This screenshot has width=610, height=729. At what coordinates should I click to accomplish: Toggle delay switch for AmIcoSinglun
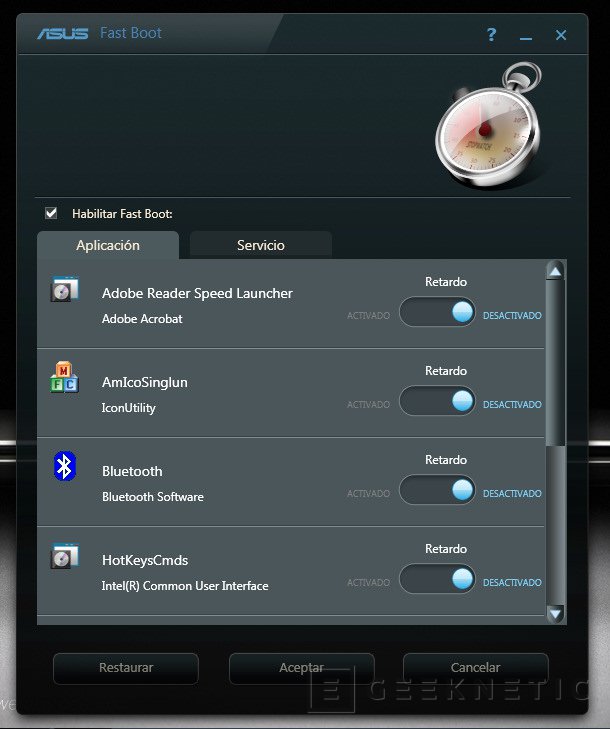tap(437, 401)
